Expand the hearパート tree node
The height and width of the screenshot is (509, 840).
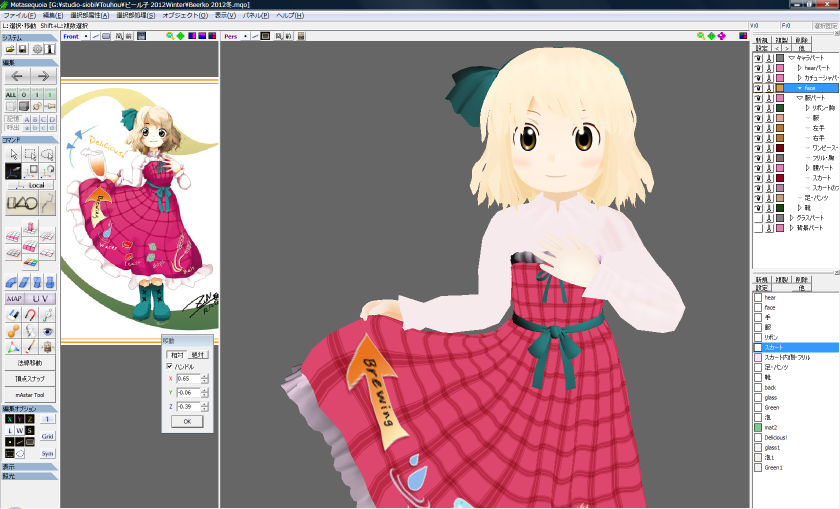pos(799,68)
